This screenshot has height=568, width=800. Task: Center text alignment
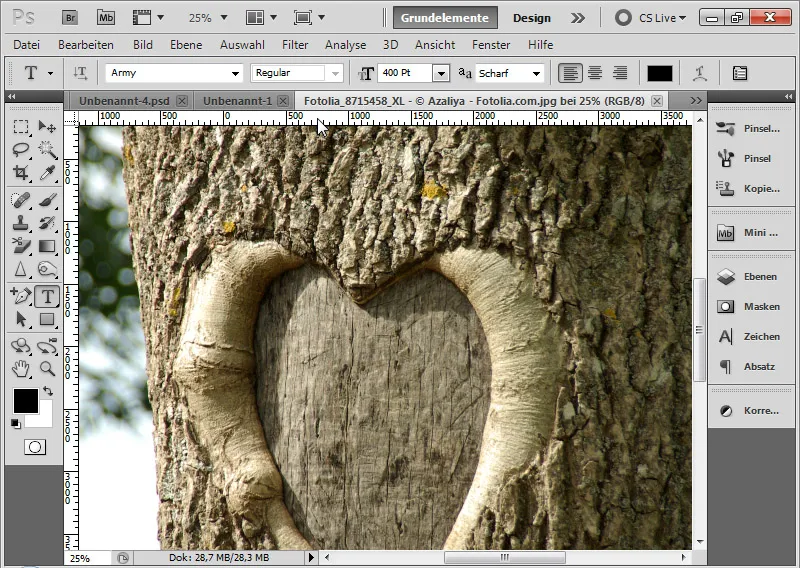pyautogui.click(x=595, y=73)
